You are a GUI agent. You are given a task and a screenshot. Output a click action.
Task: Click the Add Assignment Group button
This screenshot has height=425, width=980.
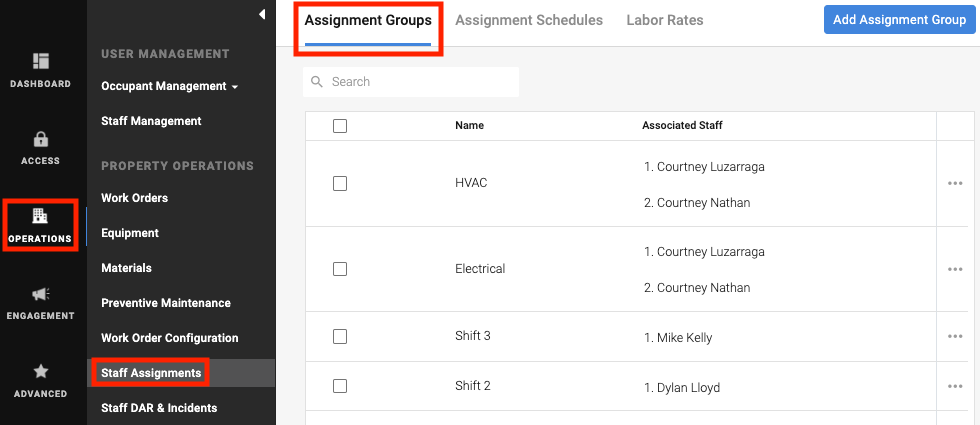pos(899,20)
